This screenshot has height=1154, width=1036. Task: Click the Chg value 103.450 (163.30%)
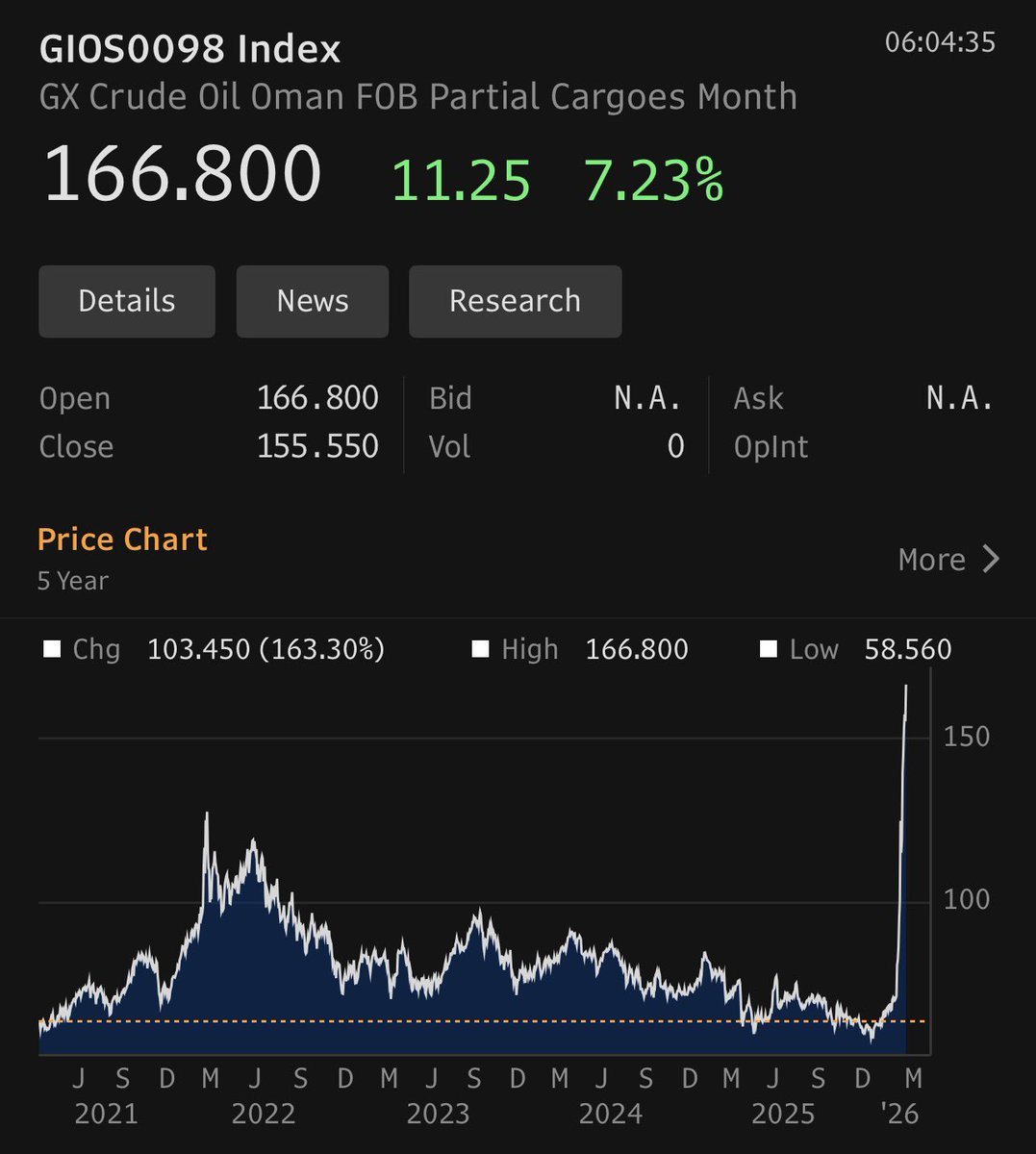pos(265,650)
